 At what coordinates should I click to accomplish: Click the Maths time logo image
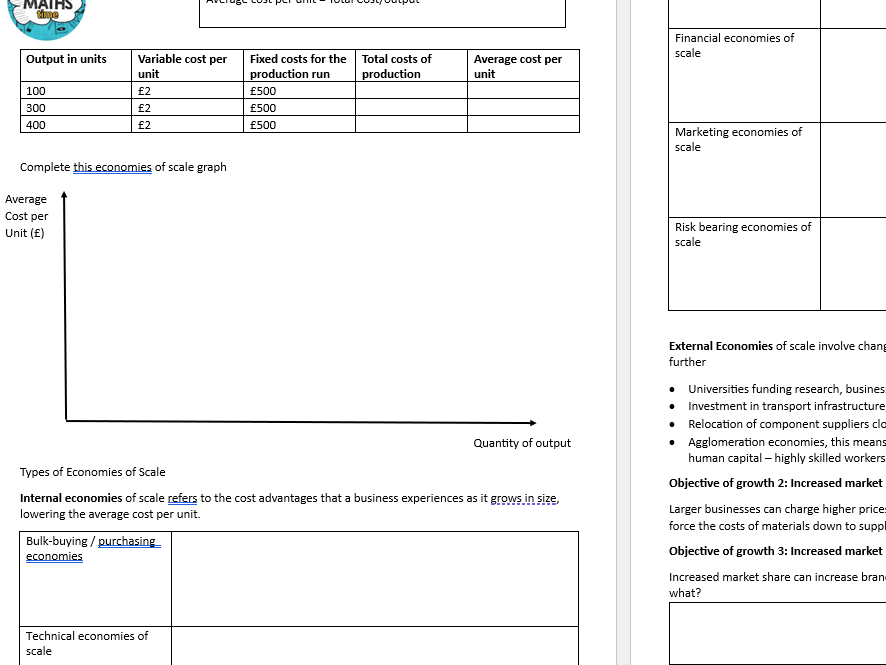(46, 19)
